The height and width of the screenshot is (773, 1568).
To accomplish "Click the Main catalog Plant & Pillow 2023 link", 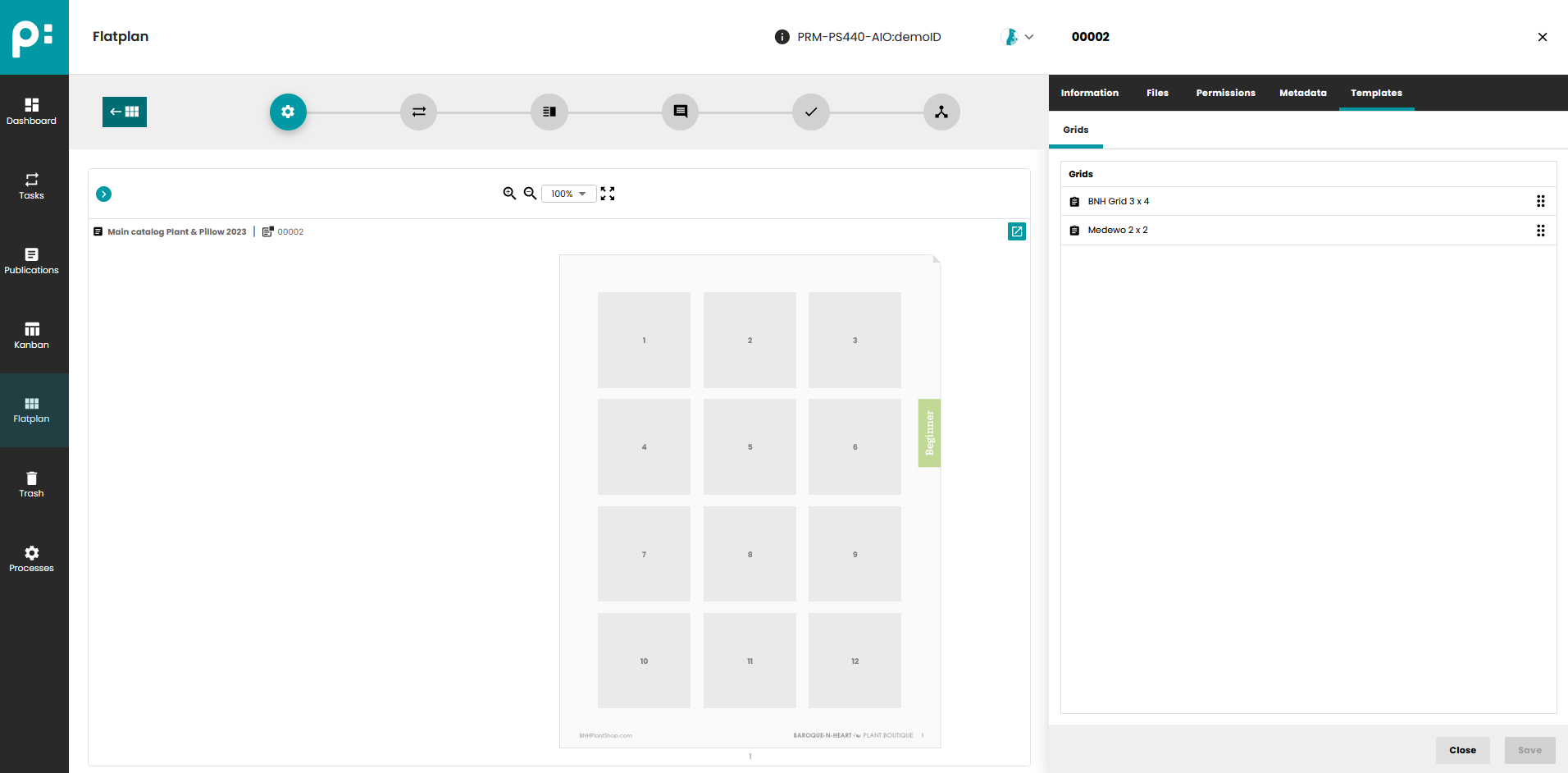I will tap(176, 231).
